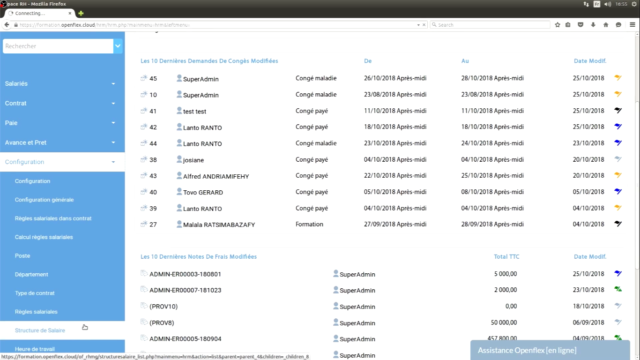Click black status flag for request 41
640x360 pixels.
pyautogui.click(x=618, y=110)
